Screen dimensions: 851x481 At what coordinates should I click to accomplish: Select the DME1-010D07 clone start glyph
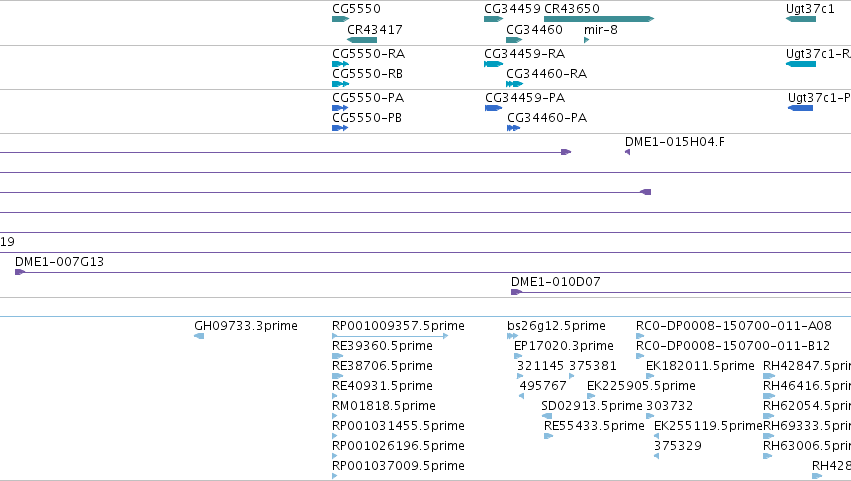point(516,292)
